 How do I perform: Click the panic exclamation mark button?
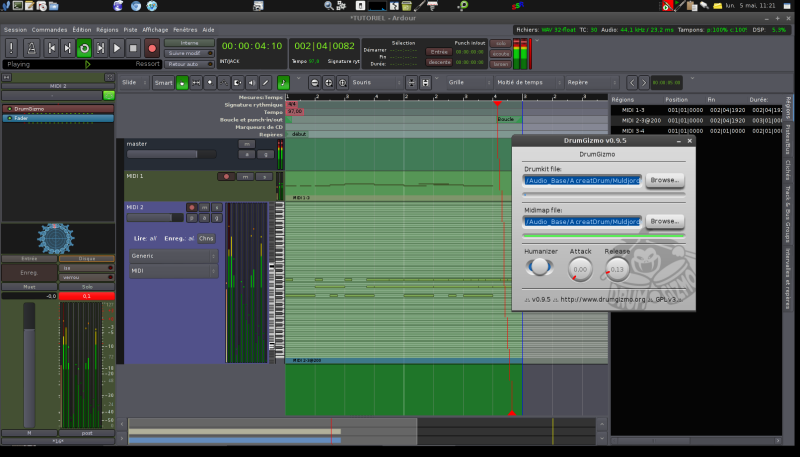point(11,47)
